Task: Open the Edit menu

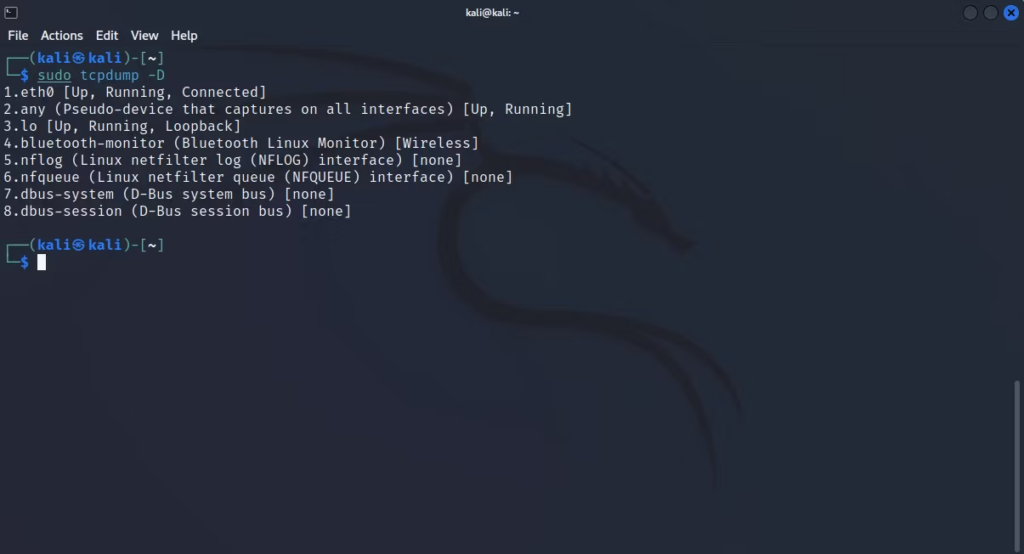Action: [106, 35]
